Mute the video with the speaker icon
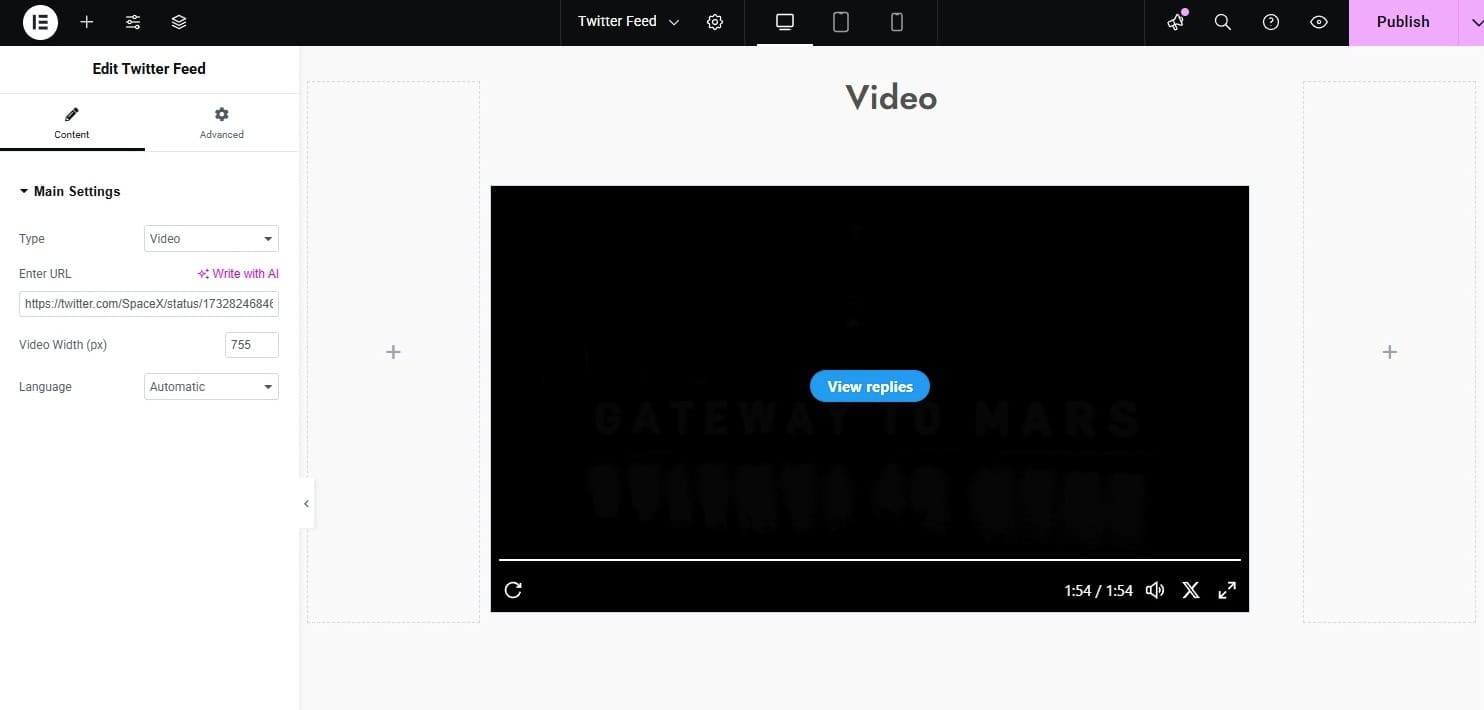 1155,590
